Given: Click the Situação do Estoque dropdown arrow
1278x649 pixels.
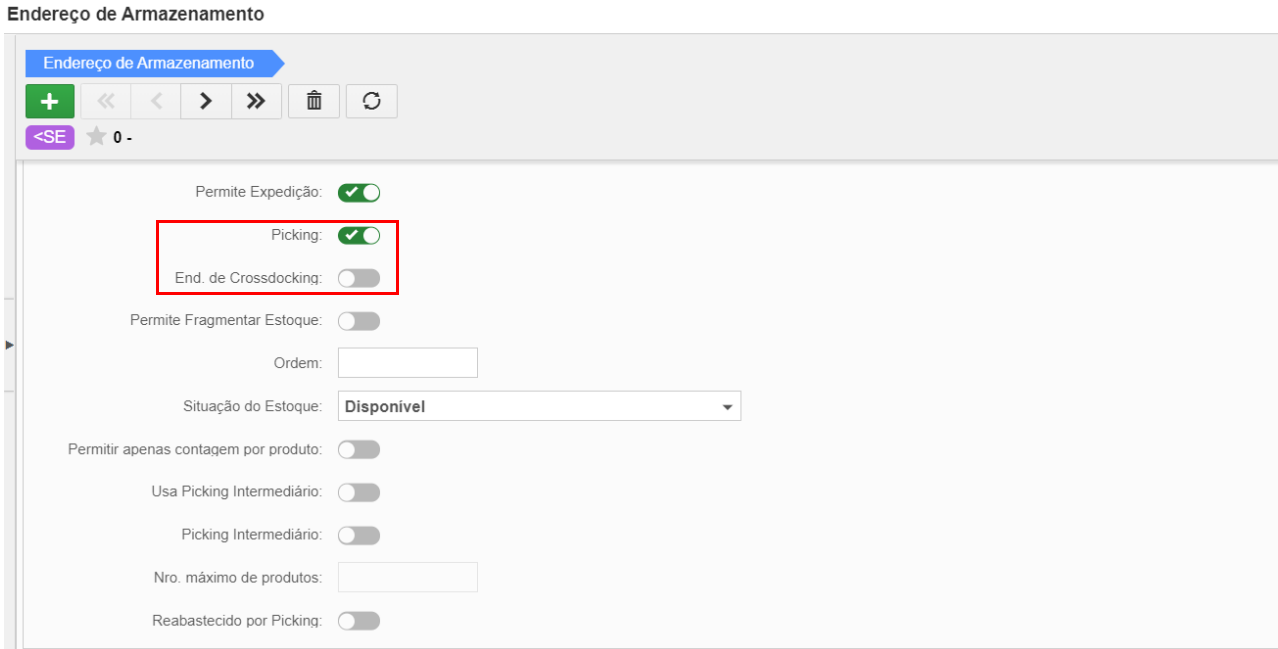Looking at the screenshot, I should click(x=727, y=407).
